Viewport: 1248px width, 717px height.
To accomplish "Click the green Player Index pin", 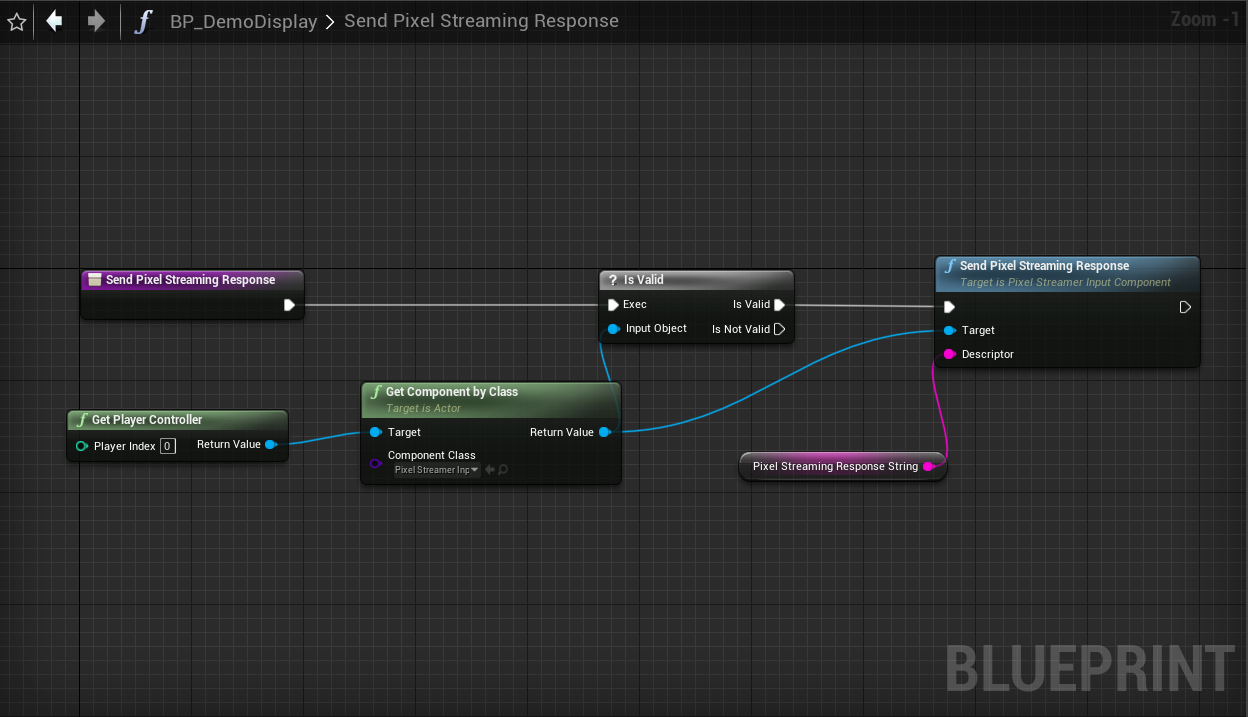I will coord(82,446).
